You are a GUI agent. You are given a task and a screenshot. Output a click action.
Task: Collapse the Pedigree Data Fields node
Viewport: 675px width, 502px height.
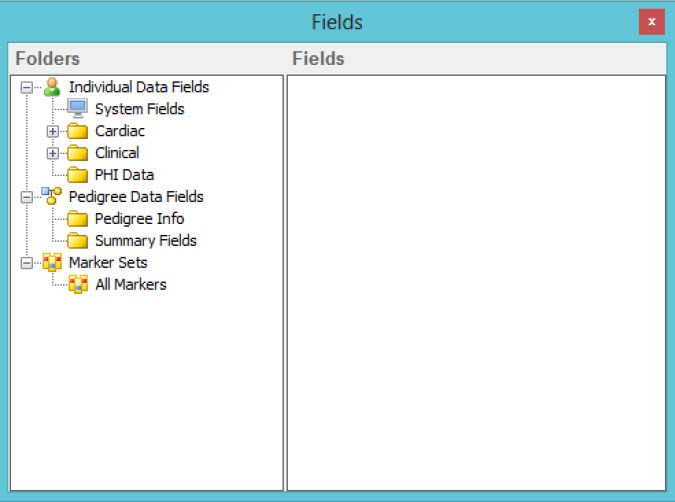point(27,197)
